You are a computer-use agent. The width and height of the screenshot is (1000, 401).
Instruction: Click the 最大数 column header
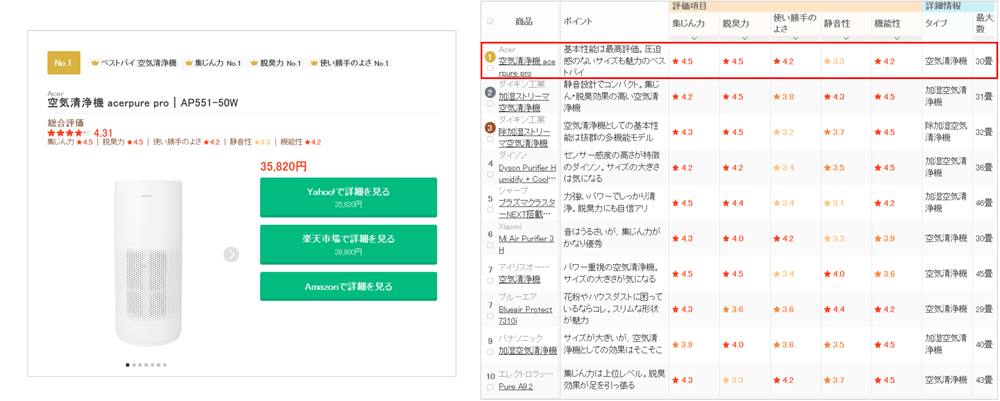[985, 24]
